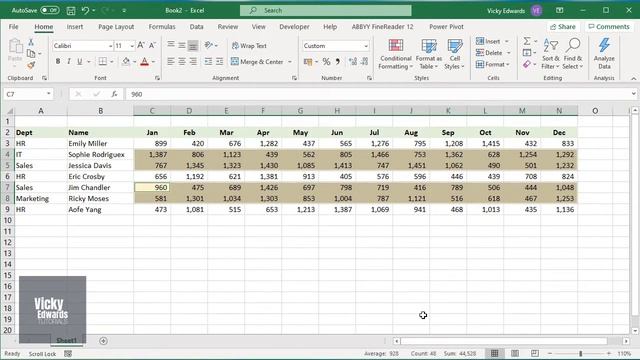Click the Increase Indent icon
The width and height of the screenshot is (640, 360).
pyautogui.click(x=220, y=62)
